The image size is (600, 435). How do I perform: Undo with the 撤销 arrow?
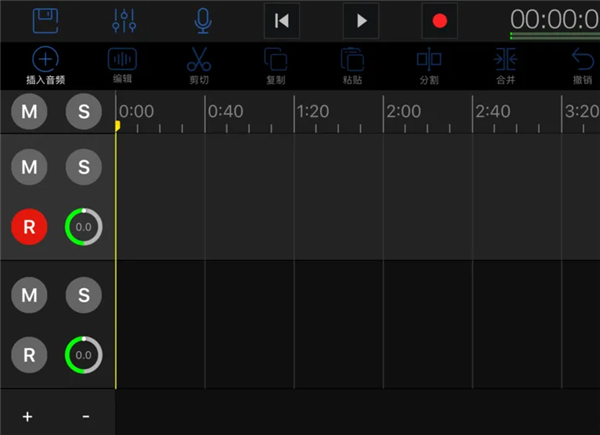582,64
